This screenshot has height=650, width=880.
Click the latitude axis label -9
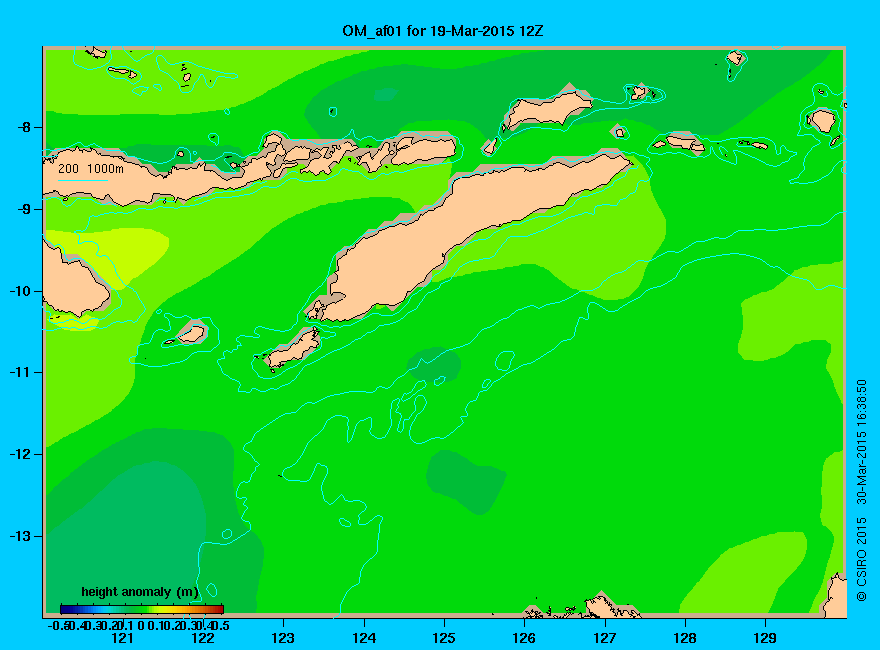point(24,209)
